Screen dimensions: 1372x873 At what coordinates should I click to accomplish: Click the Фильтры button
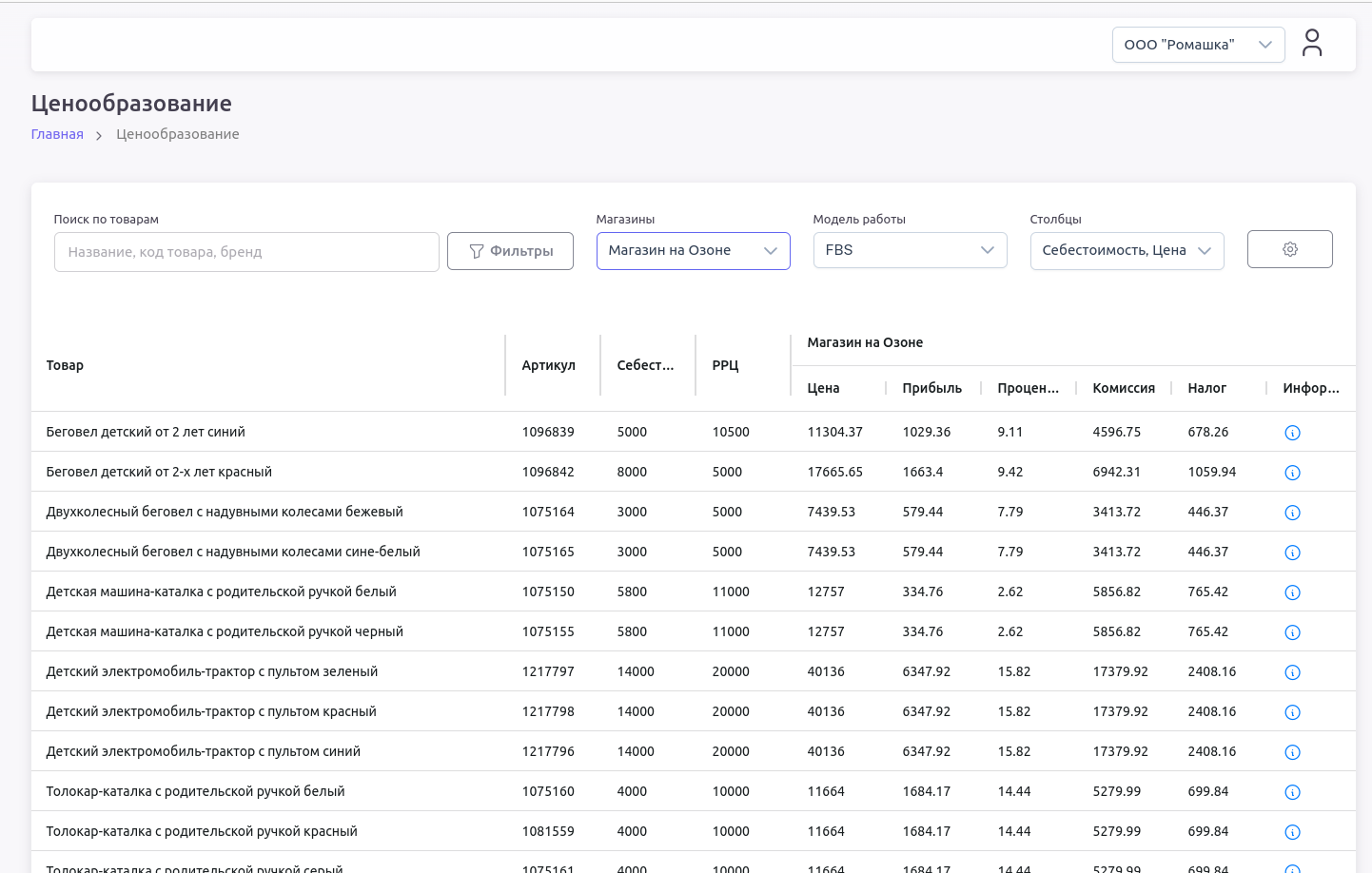tap(510, 251)
